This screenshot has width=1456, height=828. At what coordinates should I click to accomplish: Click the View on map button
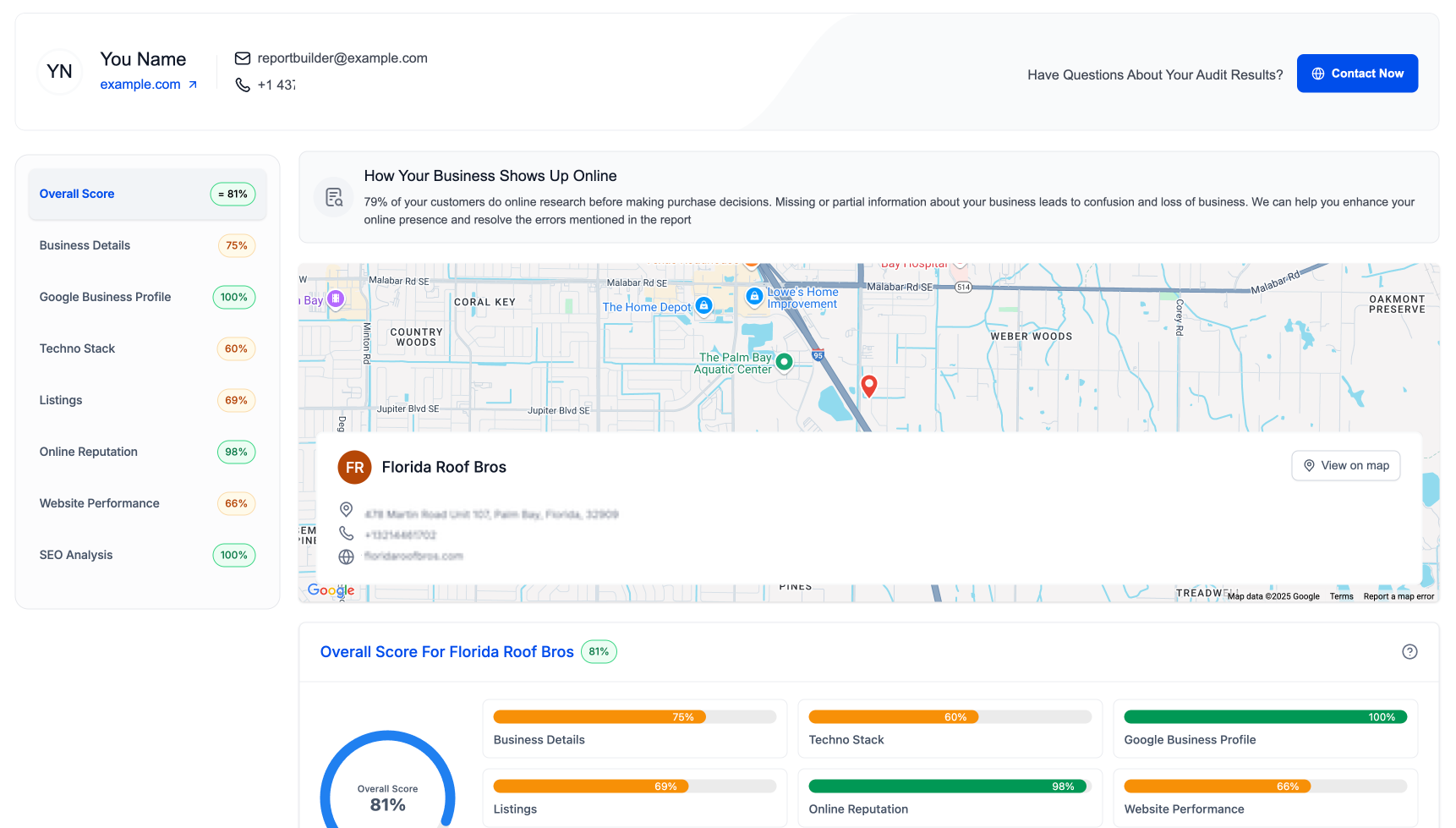coord(1345,466)
